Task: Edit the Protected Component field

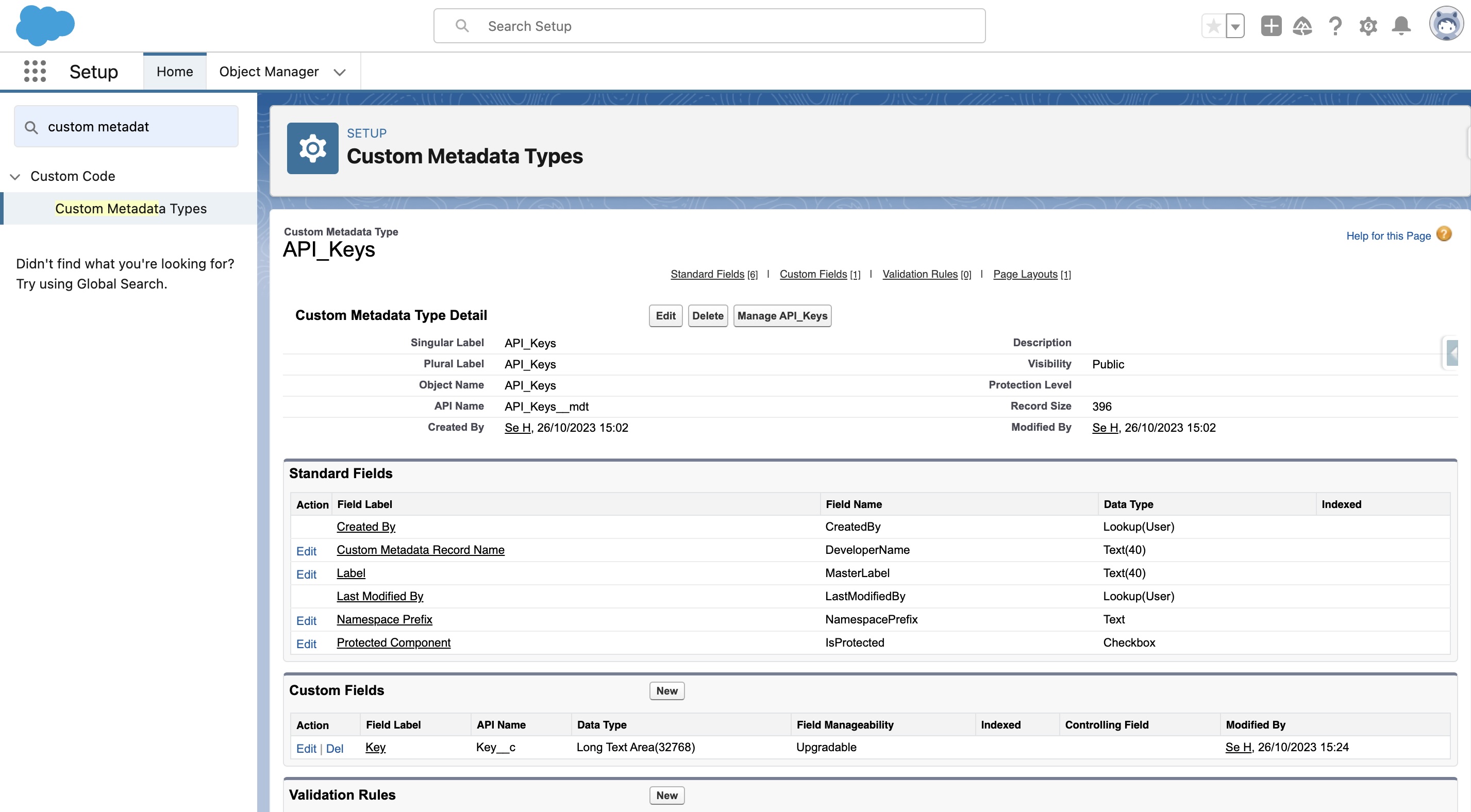Action: coord(307,644)
